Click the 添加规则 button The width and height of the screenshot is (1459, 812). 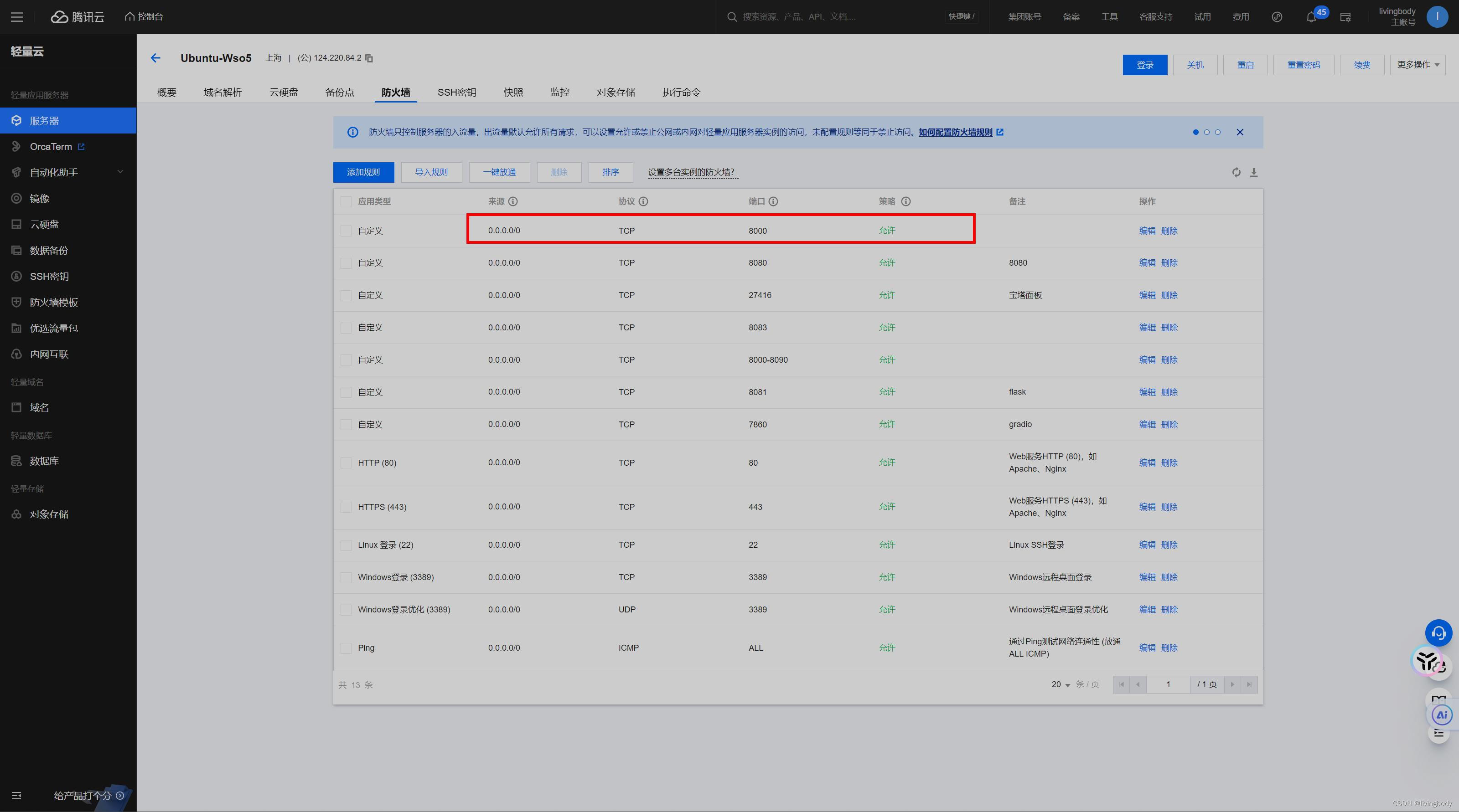click(363, 172)
